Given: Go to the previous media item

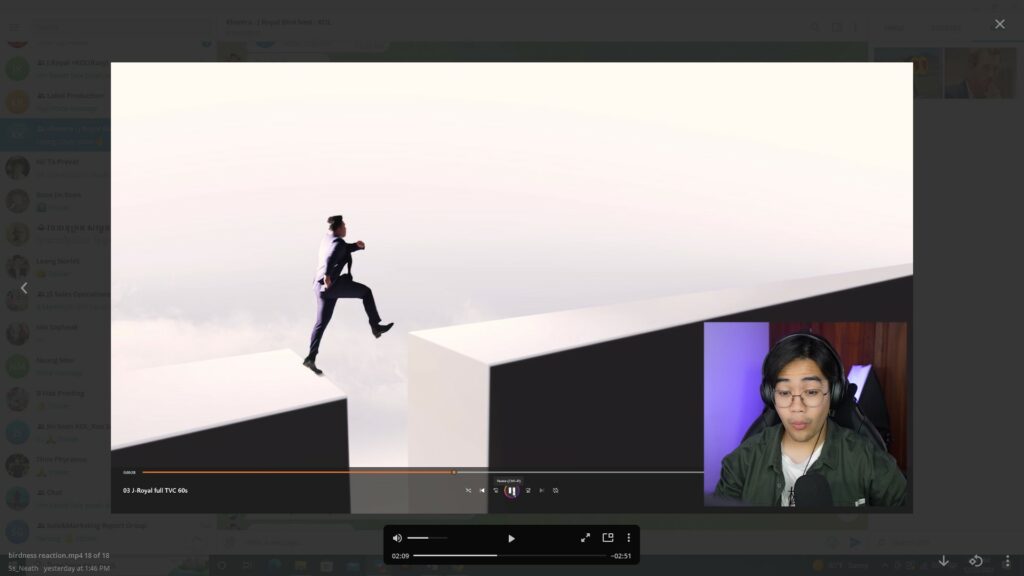Looking at the screenshot, I should pos(25,288).
